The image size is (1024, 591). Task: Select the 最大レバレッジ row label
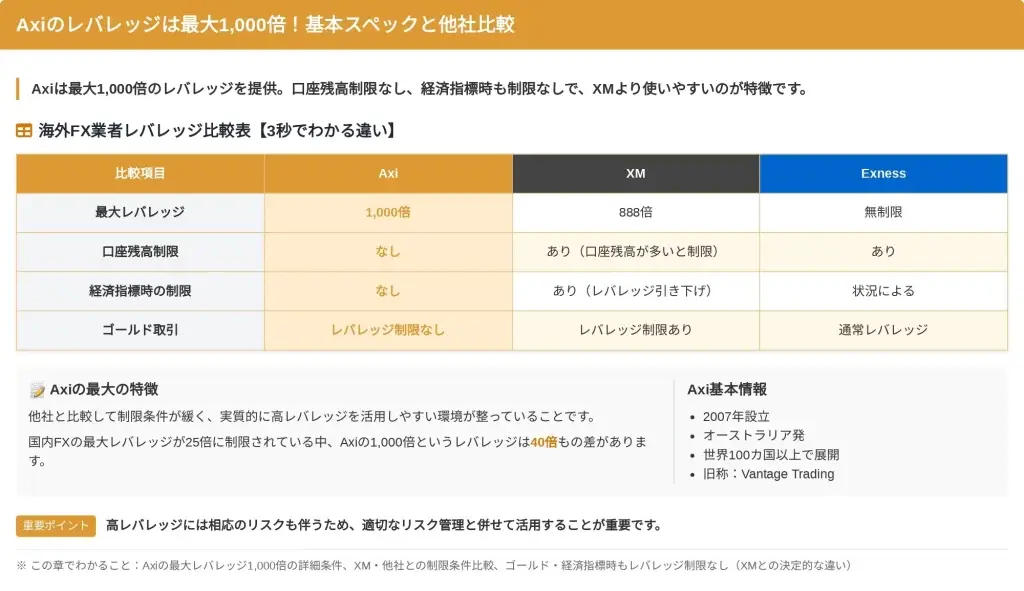140,212
